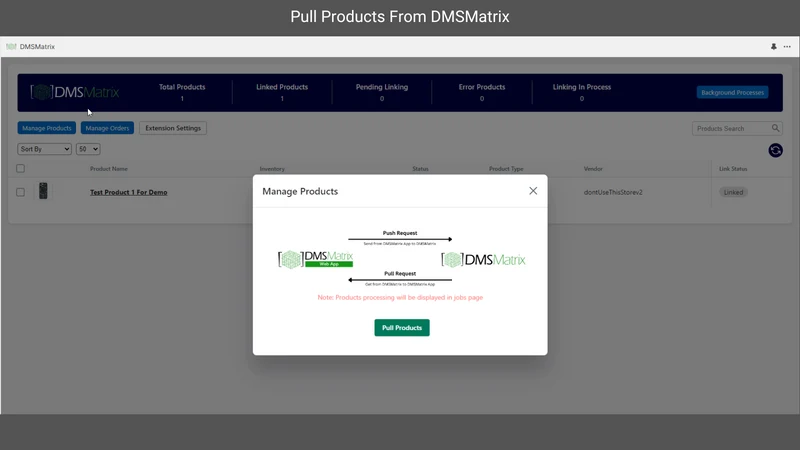Image resolution: width=800 pixels, height=450 pixels.
Task: Click the Push Request label in dialog
Action: [400, 233]
